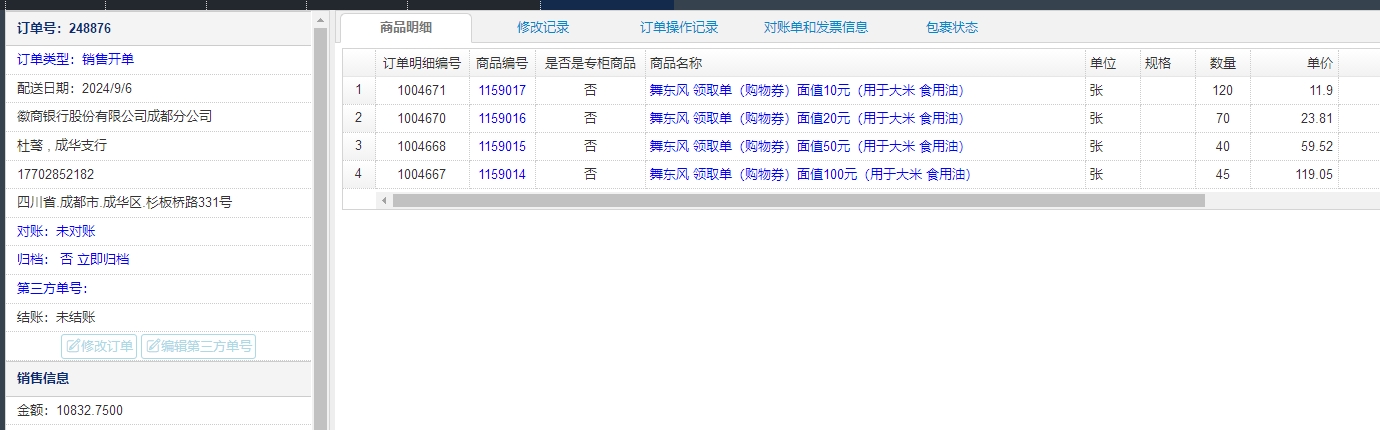Click the 规格 column header

pyautogui.click(x=1167, y=63)
